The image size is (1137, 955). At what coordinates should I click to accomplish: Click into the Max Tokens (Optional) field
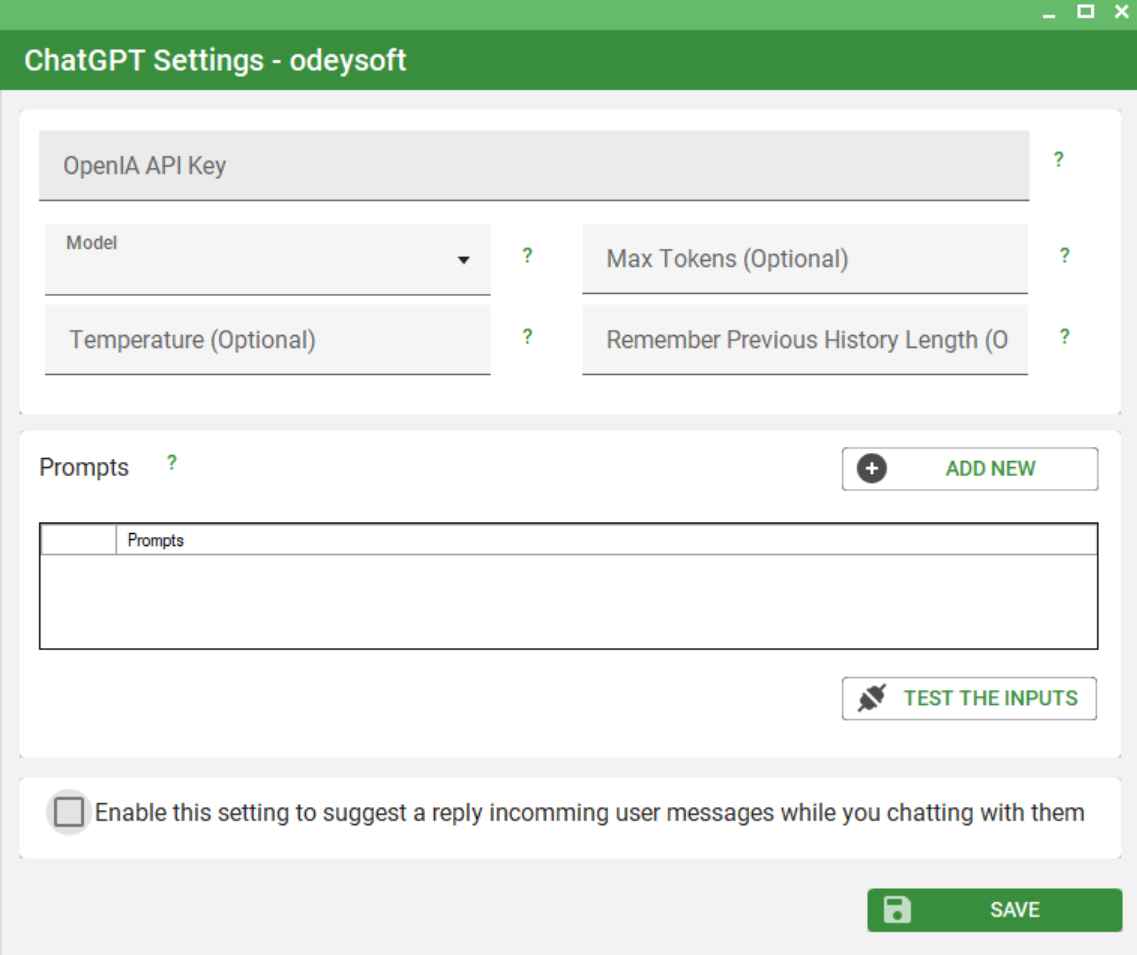(x=804, y=260)
